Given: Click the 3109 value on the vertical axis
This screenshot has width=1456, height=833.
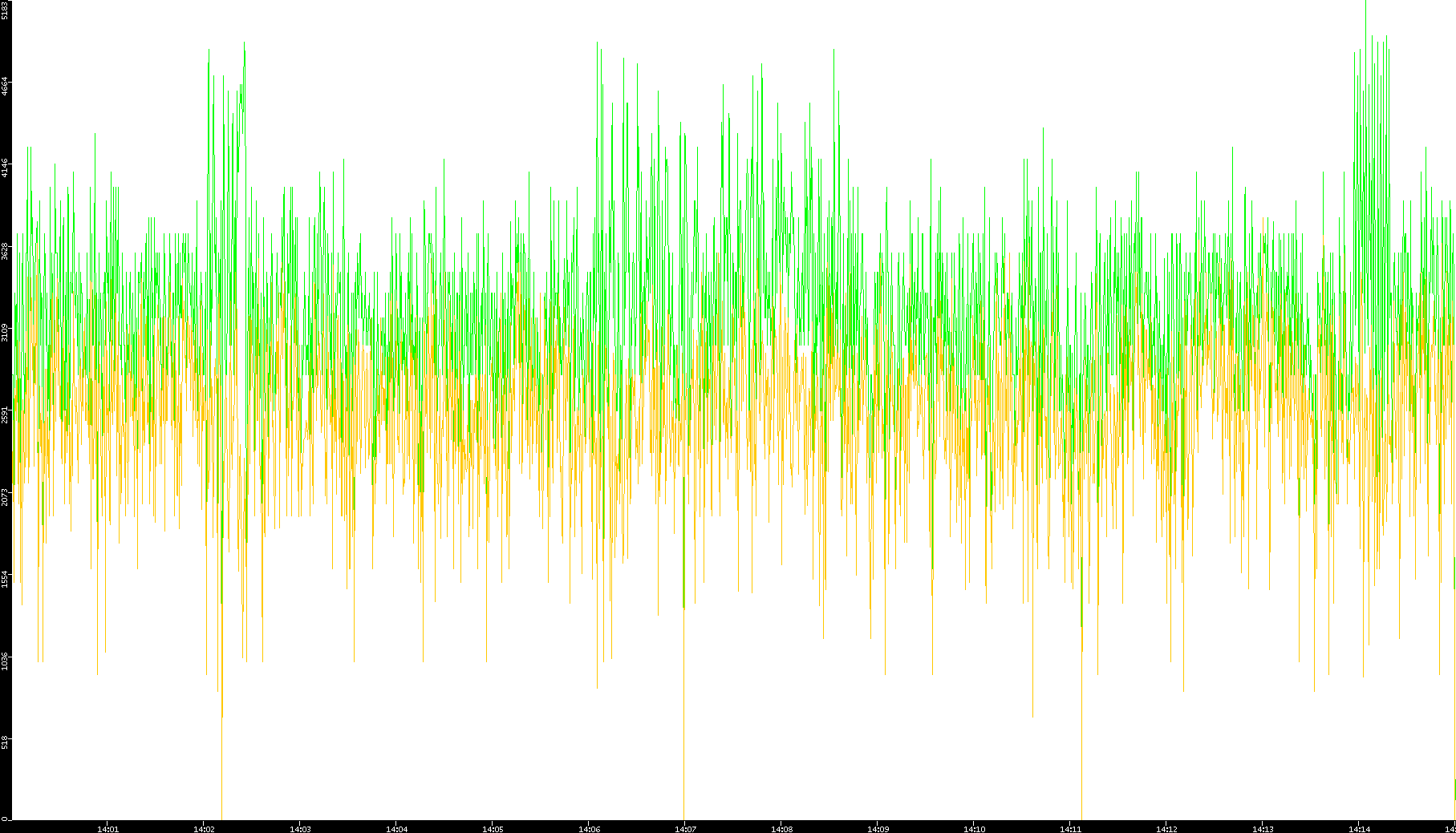Looking at the screenshot, I should click(x=6, y=332).
